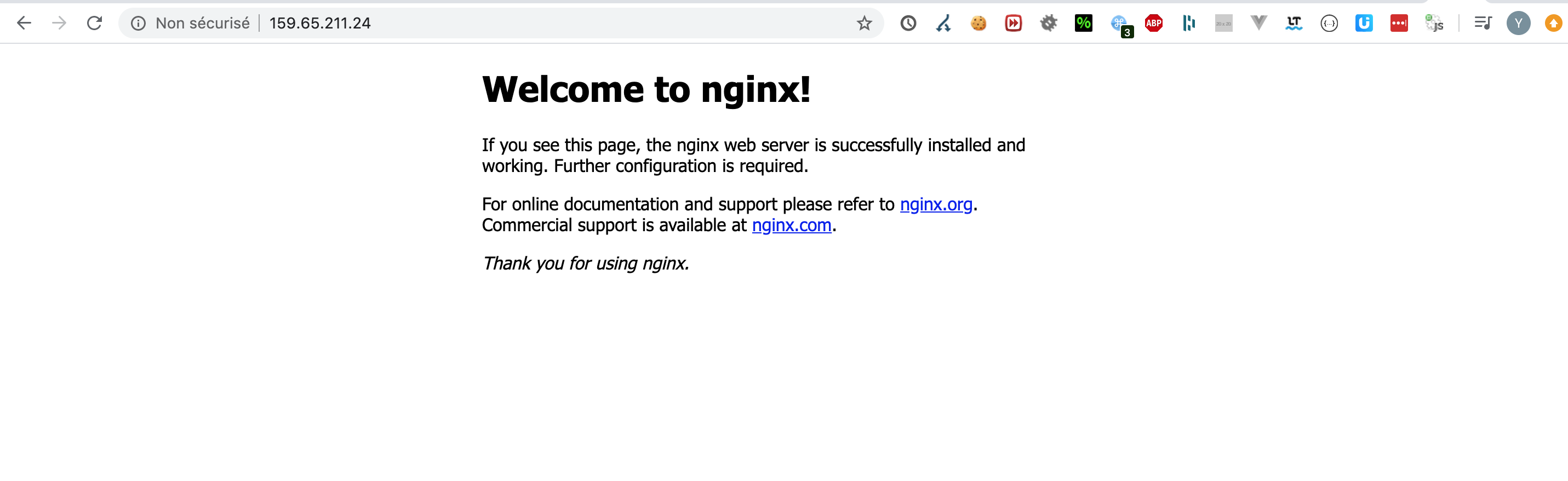Open the Vue devtools extension
Viewport: 1568px width, 481px height.
(x=1259, y=23)
